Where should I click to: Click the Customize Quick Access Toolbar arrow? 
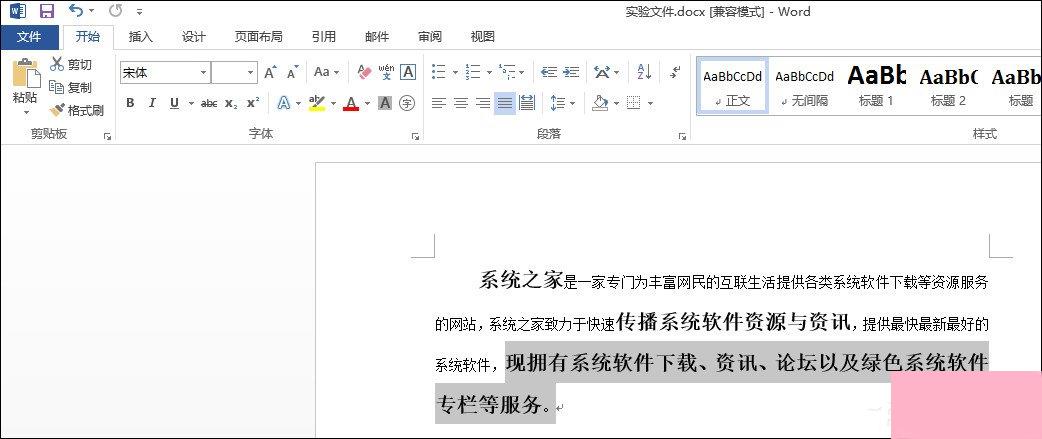(x=139, y=12)
